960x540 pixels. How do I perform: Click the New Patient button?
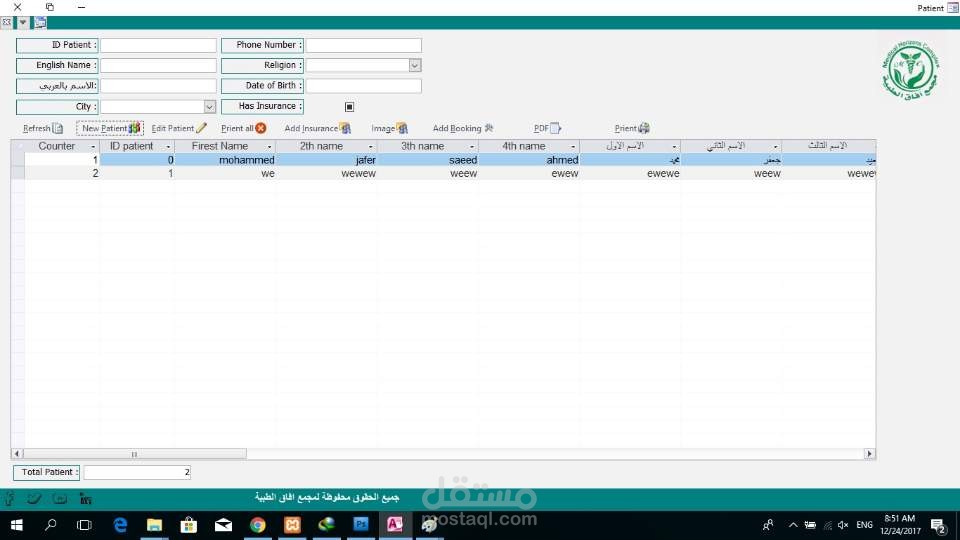pos(110,129)
